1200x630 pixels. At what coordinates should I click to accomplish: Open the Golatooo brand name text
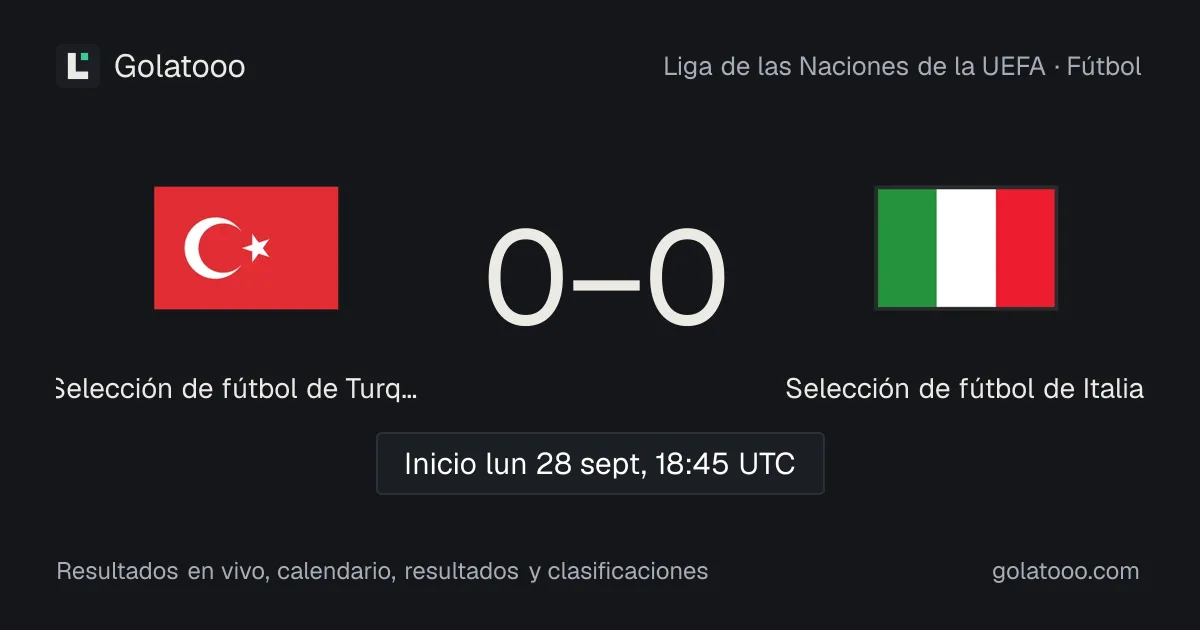[x=180, y=66]
